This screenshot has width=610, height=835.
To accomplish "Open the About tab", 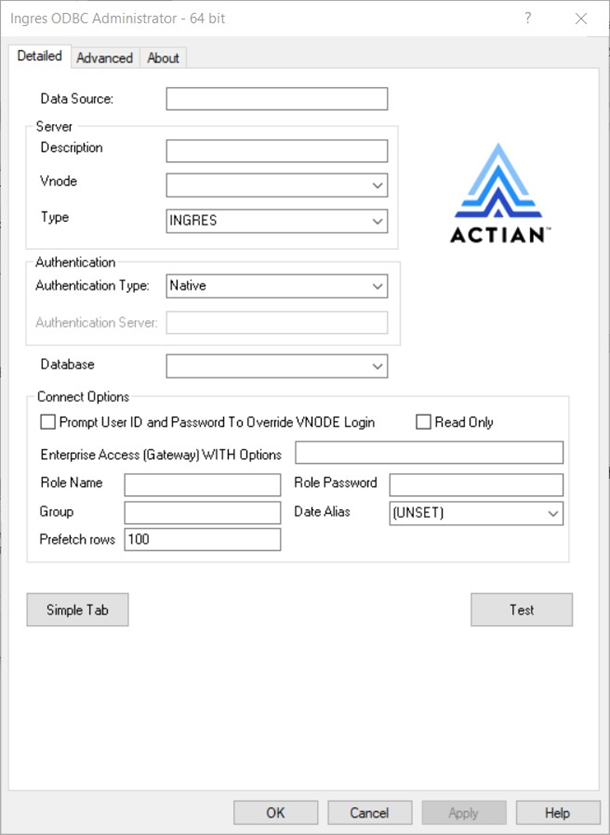I will 163,58.
